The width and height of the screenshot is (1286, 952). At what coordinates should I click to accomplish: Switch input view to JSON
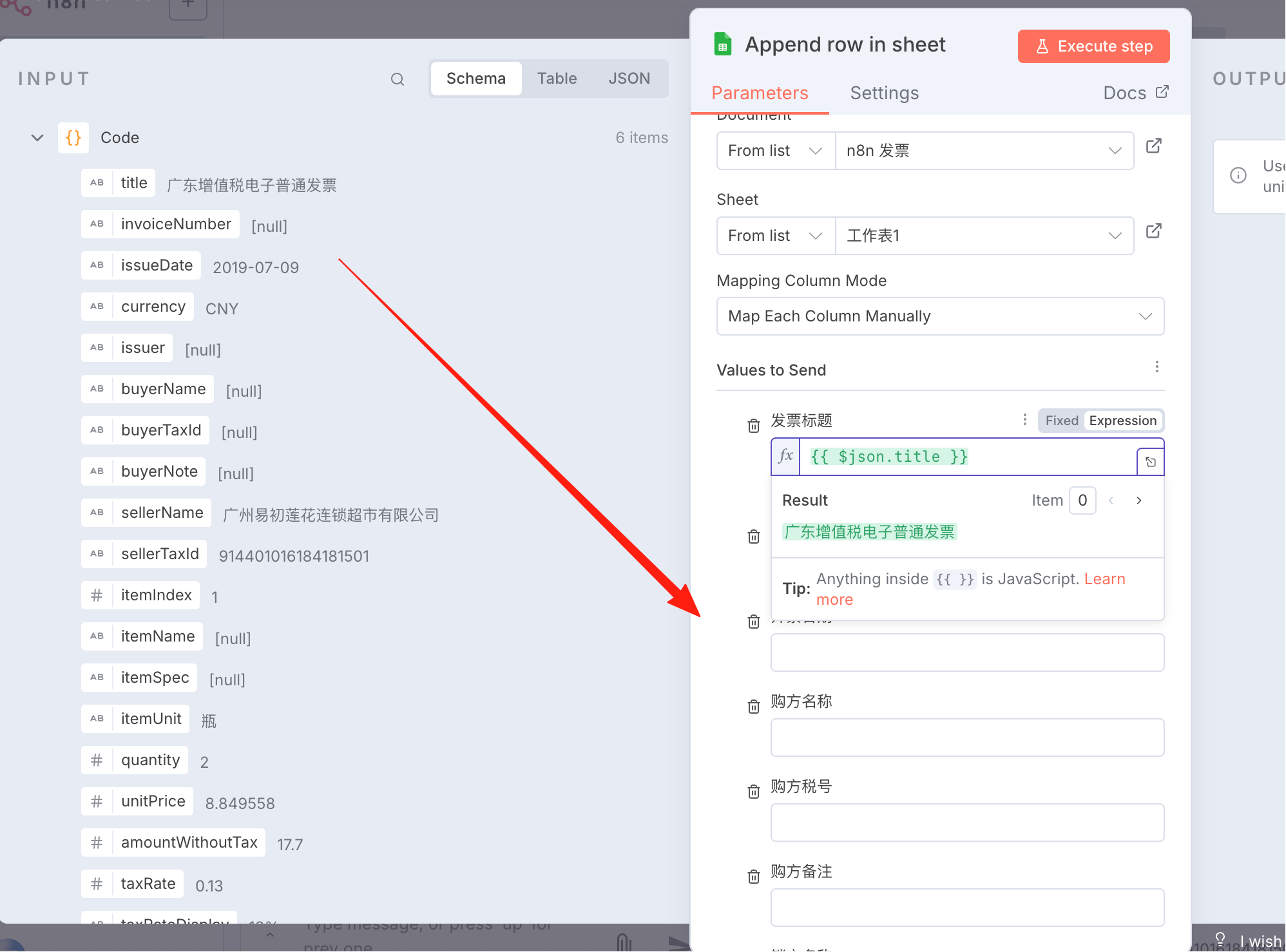[629, 79]
